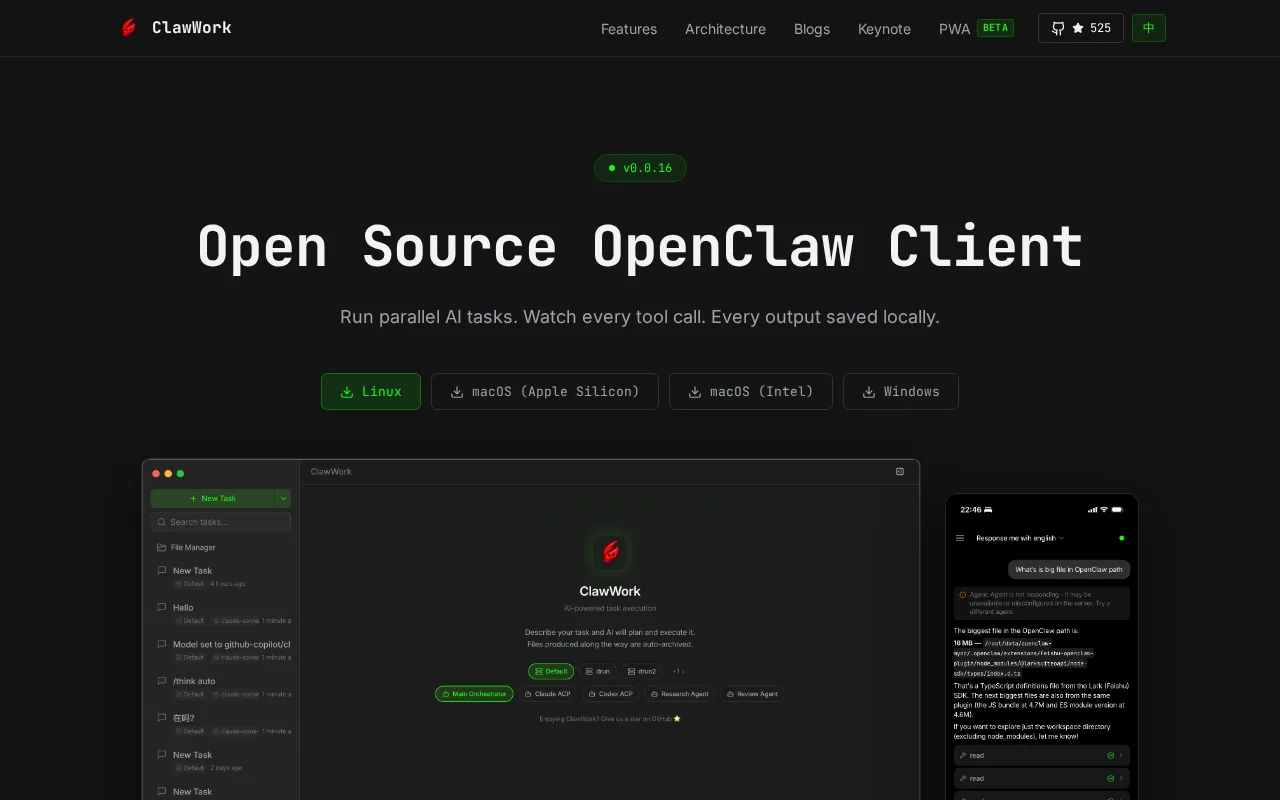The height and width of the screenshot is (800, 1280).
Task: Open the 'Model set to github-copilot/cl' task
Action: click(221, 650)
